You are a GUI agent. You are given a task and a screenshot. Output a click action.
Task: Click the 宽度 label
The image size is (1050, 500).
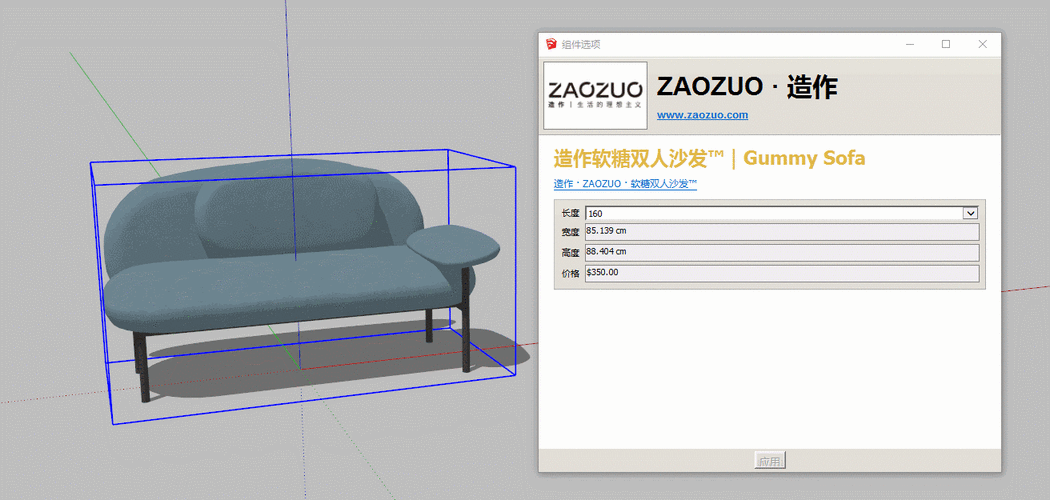tap(569, 232)
